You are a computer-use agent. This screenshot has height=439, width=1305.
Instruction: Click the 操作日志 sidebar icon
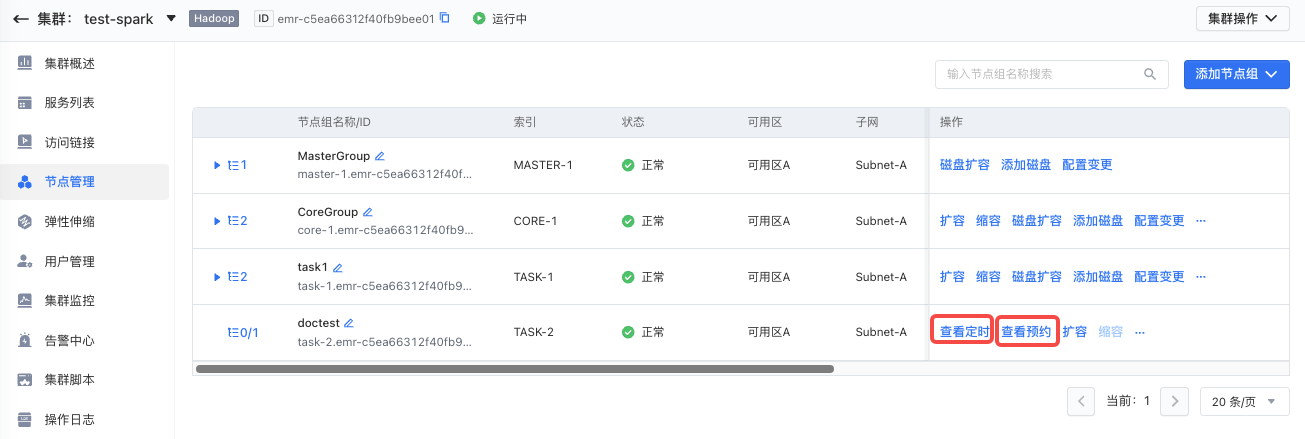pos(25,419)
